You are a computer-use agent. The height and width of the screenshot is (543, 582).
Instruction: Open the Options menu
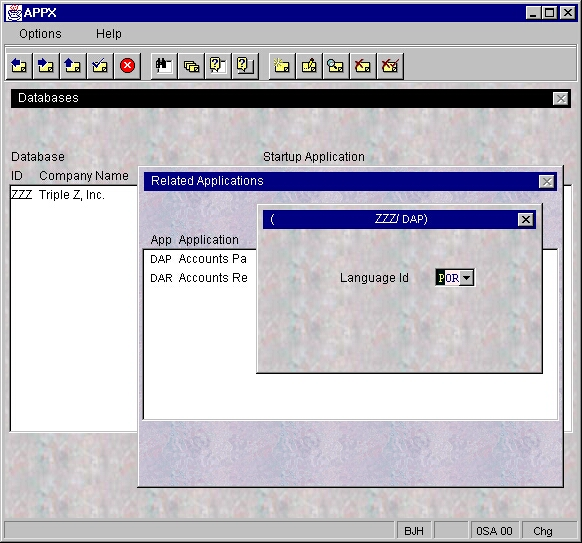click(x=40, y=34)
